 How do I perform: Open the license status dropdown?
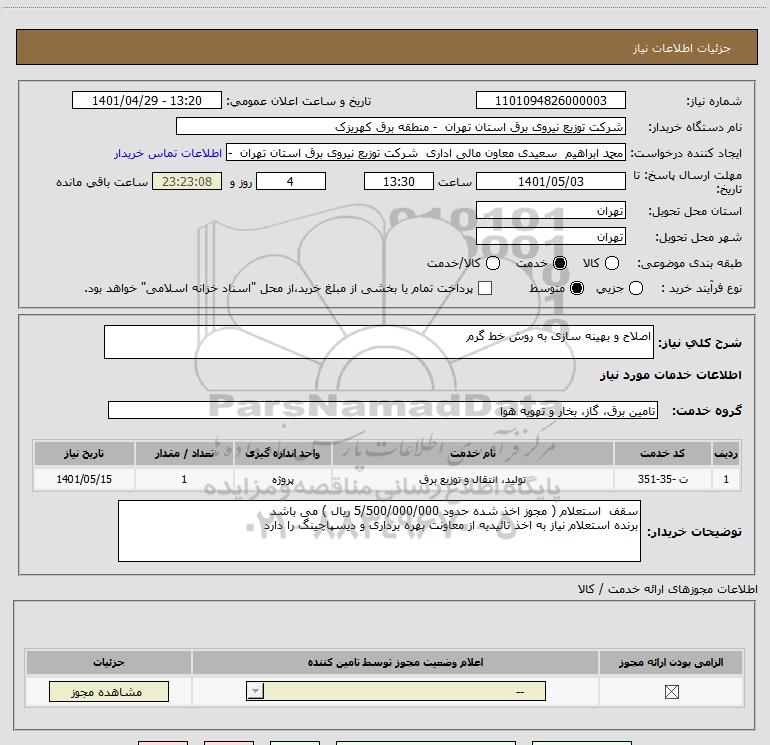point(396,691)
